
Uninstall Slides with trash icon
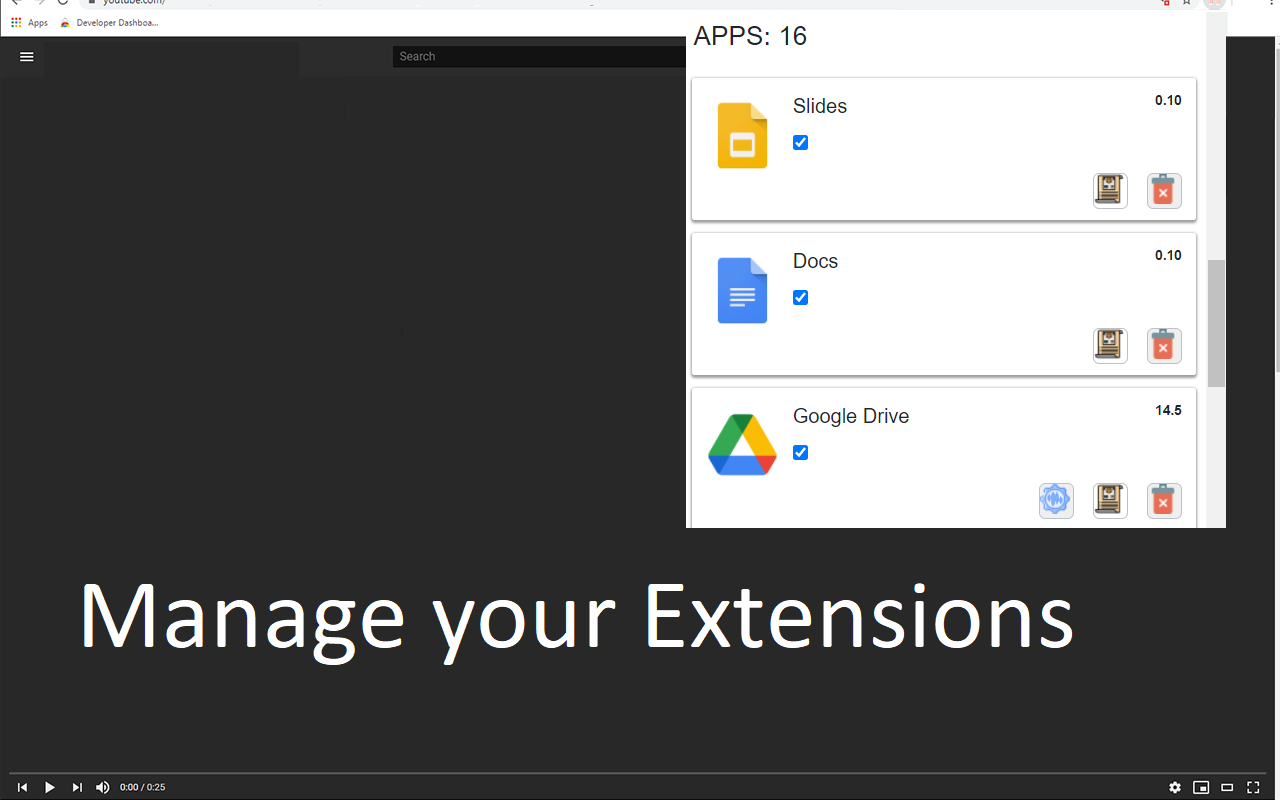click(1164, 190)
